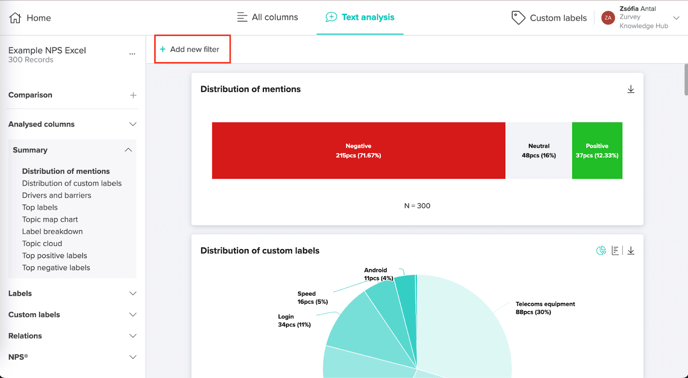Screen dimensions: 688x378
Task: Open Custom labels in the top bar
Action: coord(549,18)
